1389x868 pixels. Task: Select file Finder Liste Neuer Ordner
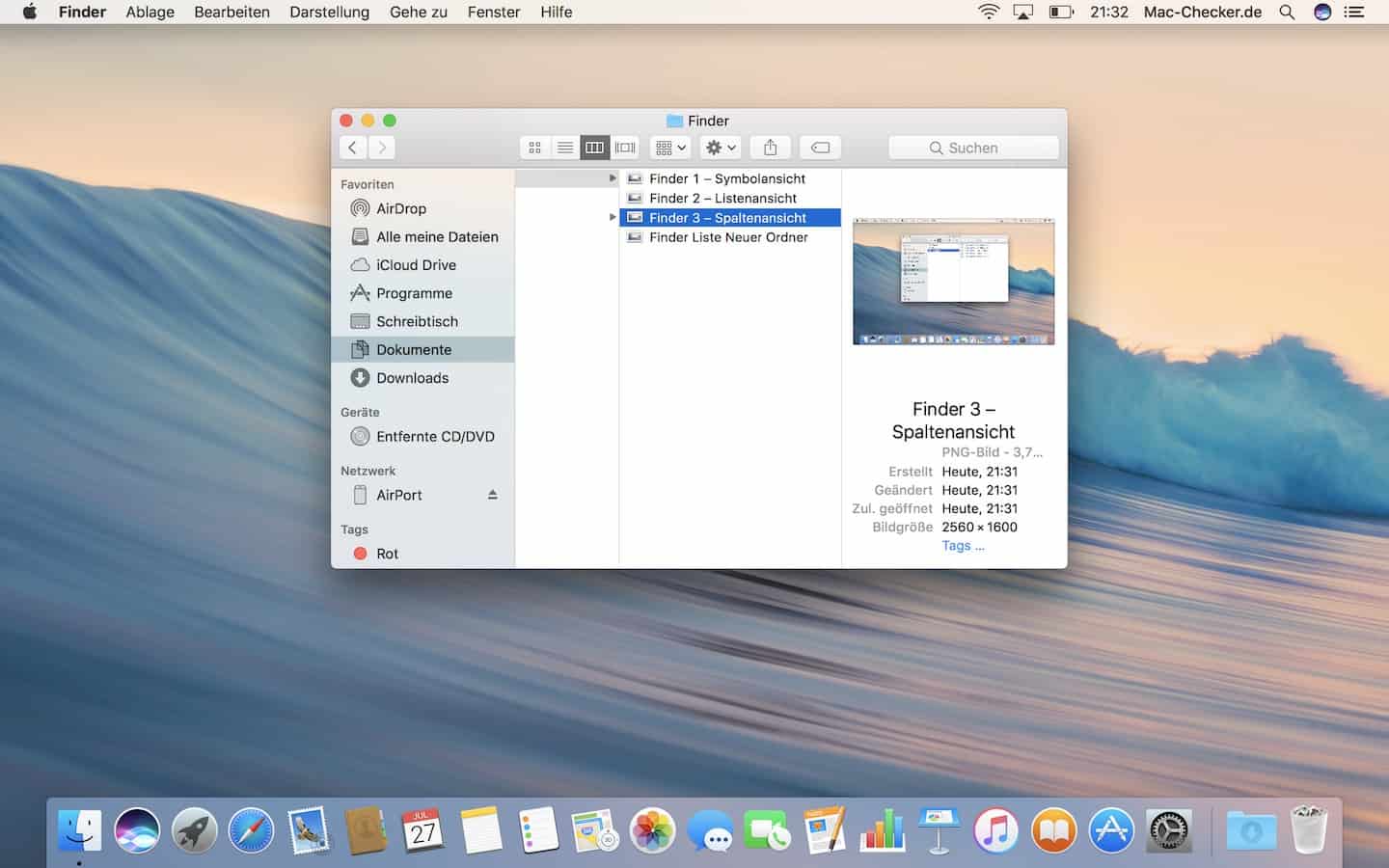pyautogui.click(x=730, y=237)
